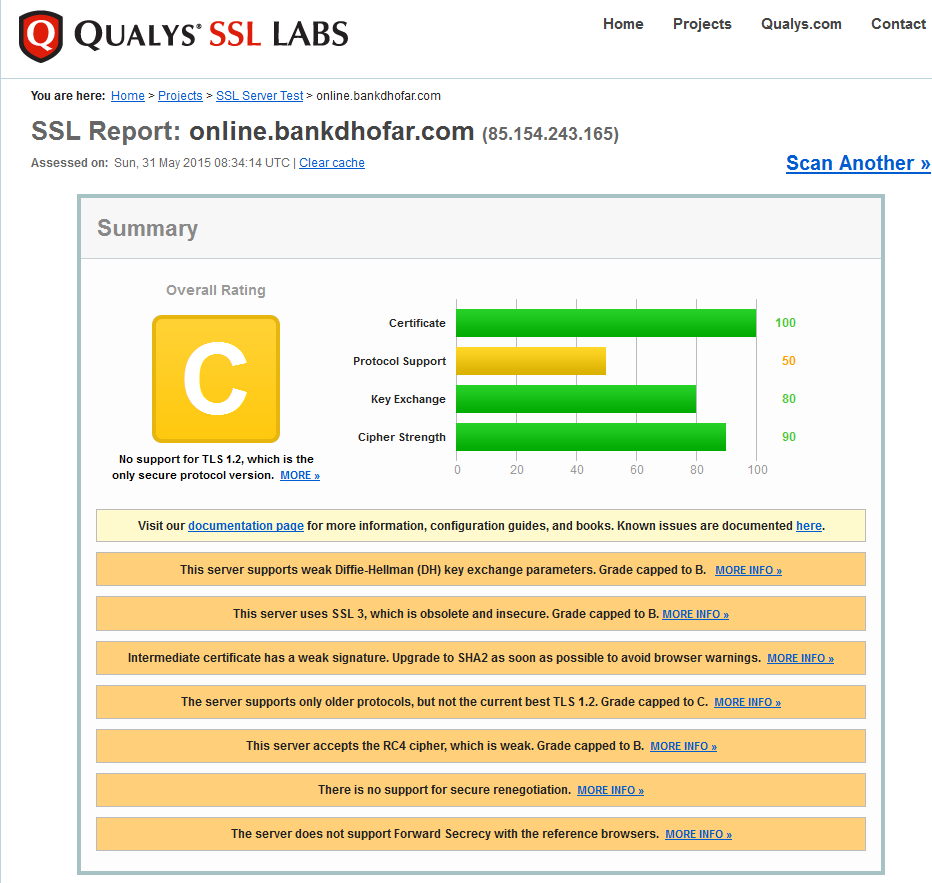Image resolution: width=932 pixels, height=883 pixels.
Task: Click the assessment date Sun, 31 May 2015
Action: coord(202,163)
